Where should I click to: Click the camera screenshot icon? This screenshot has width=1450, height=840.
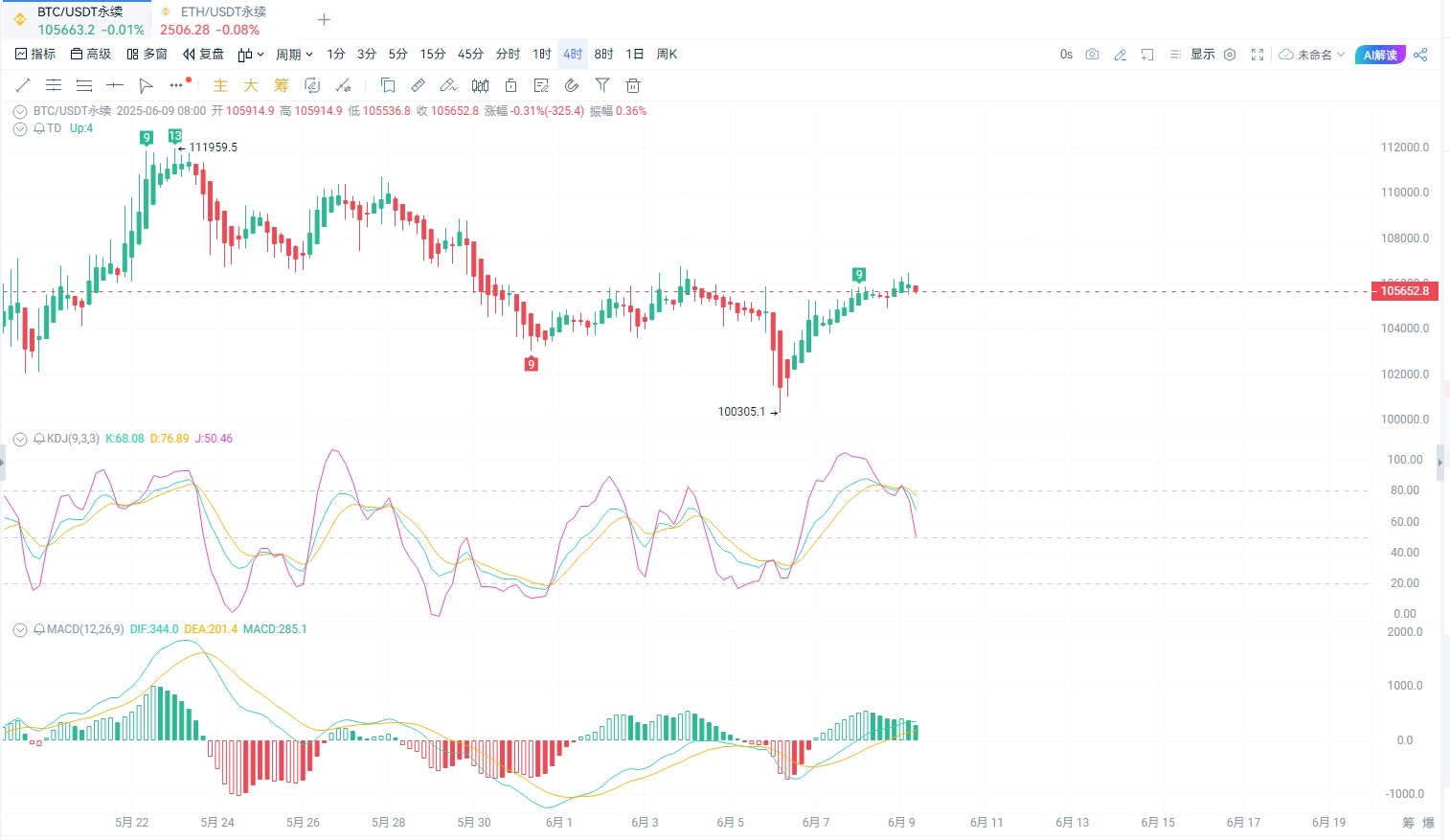pos(1092,55)
